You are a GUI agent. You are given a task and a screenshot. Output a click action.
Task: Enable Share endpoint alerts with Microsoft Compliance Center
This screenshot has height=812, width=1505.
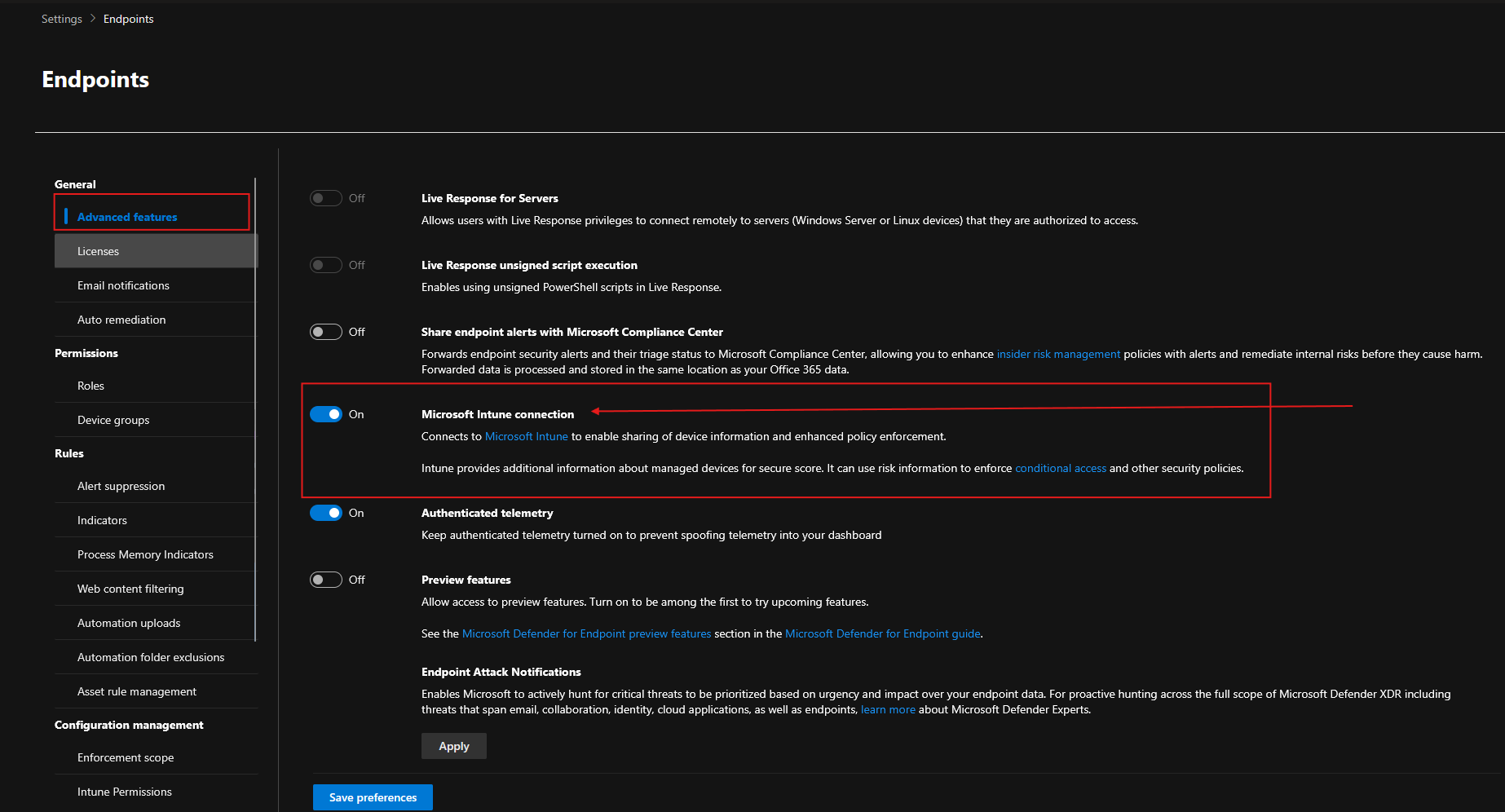click(x=325, y=332)
